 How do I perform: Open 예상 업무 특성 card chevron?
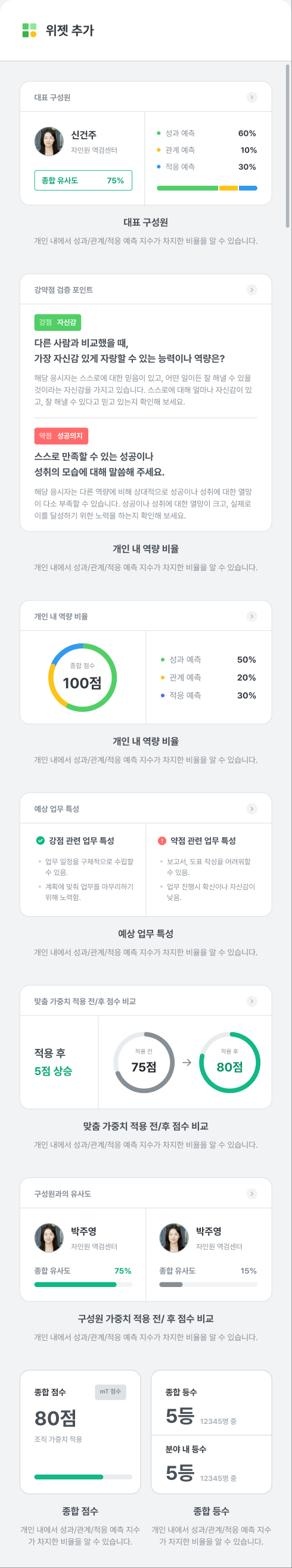click(x=251, y=808)
